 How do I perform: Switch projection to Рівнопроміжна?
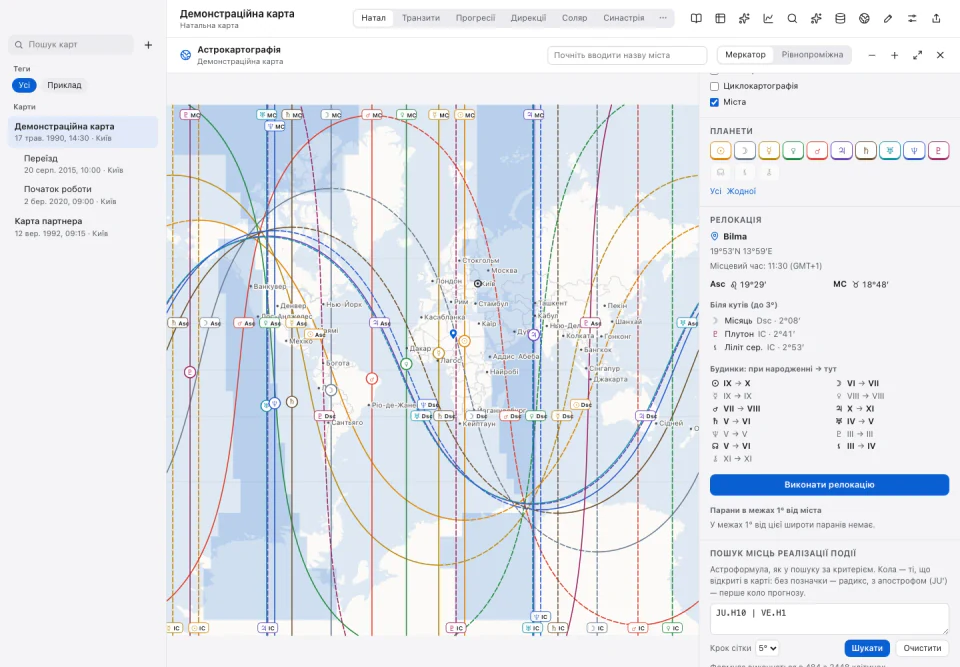pyautogui.click(x=812, y=55)
